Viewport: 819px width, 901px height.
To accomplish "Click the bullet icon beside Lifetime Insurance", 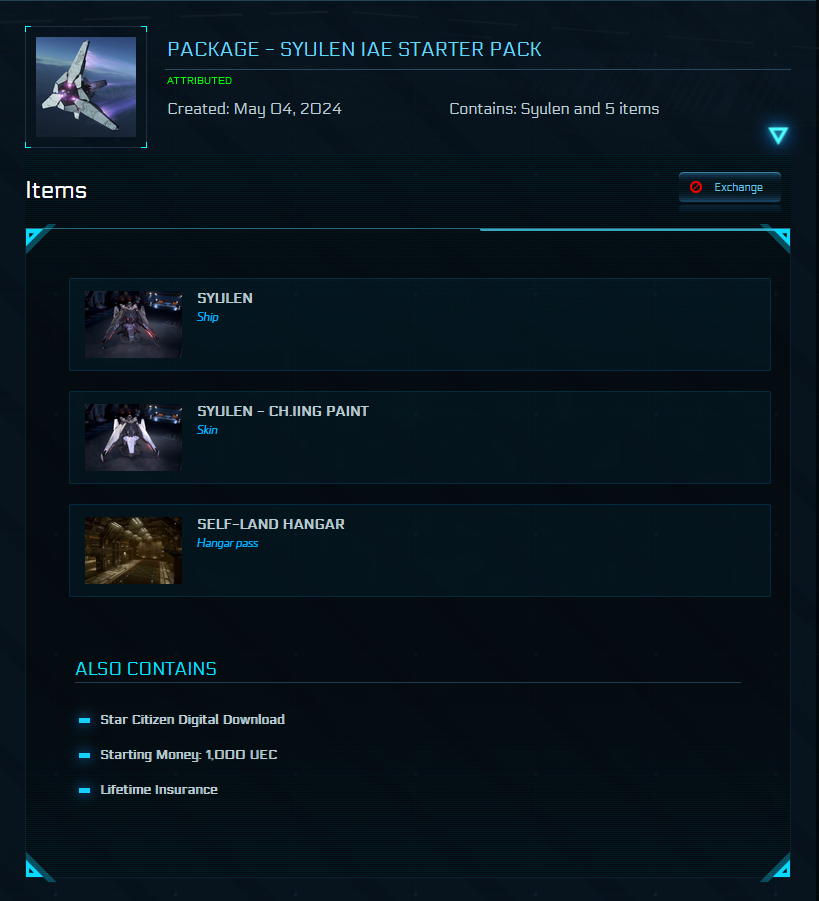I will 84,789.
